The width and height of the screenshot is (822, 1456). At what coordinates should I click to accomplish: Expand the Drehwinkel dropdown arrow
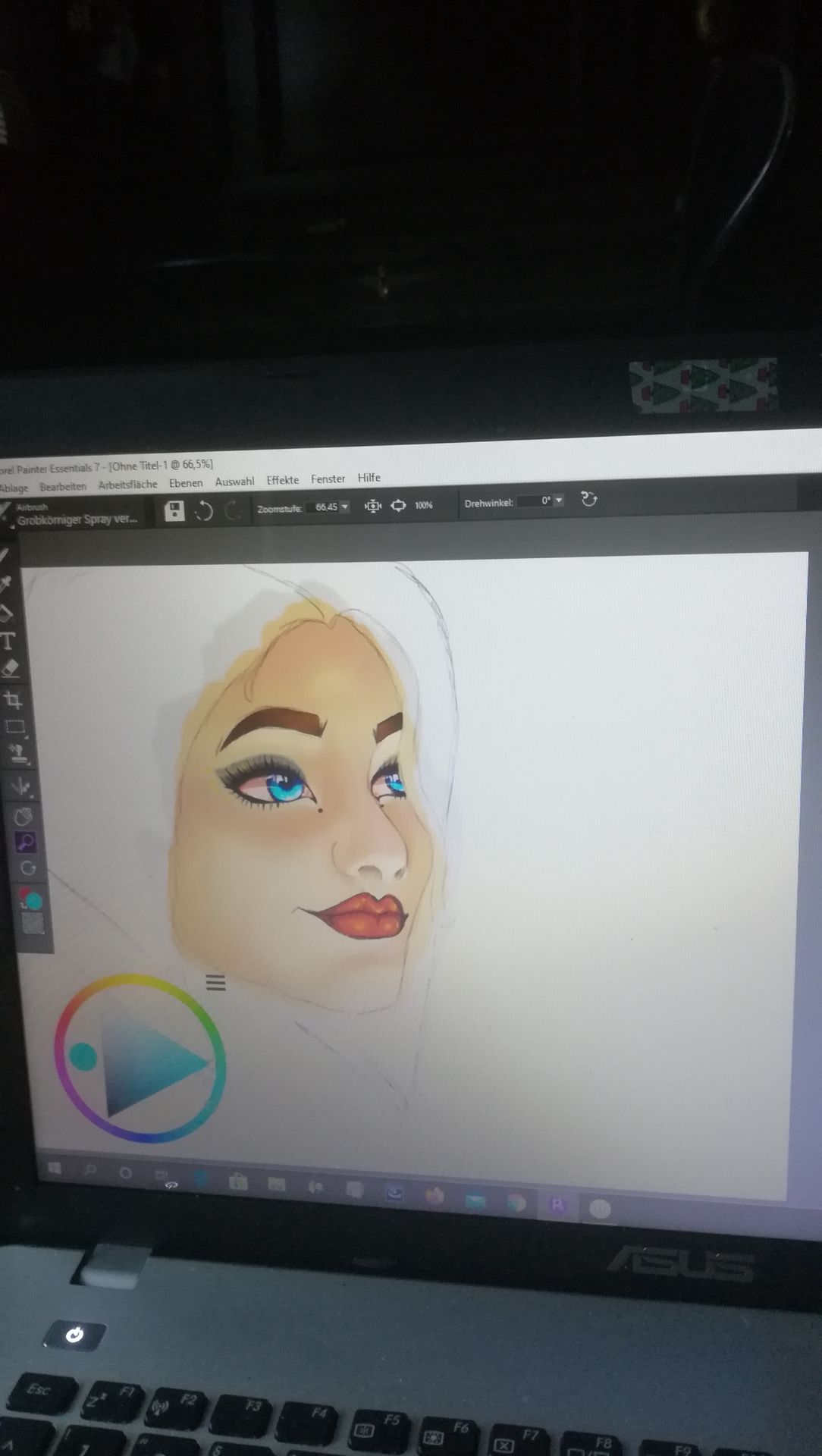click(x=559, y=500)
